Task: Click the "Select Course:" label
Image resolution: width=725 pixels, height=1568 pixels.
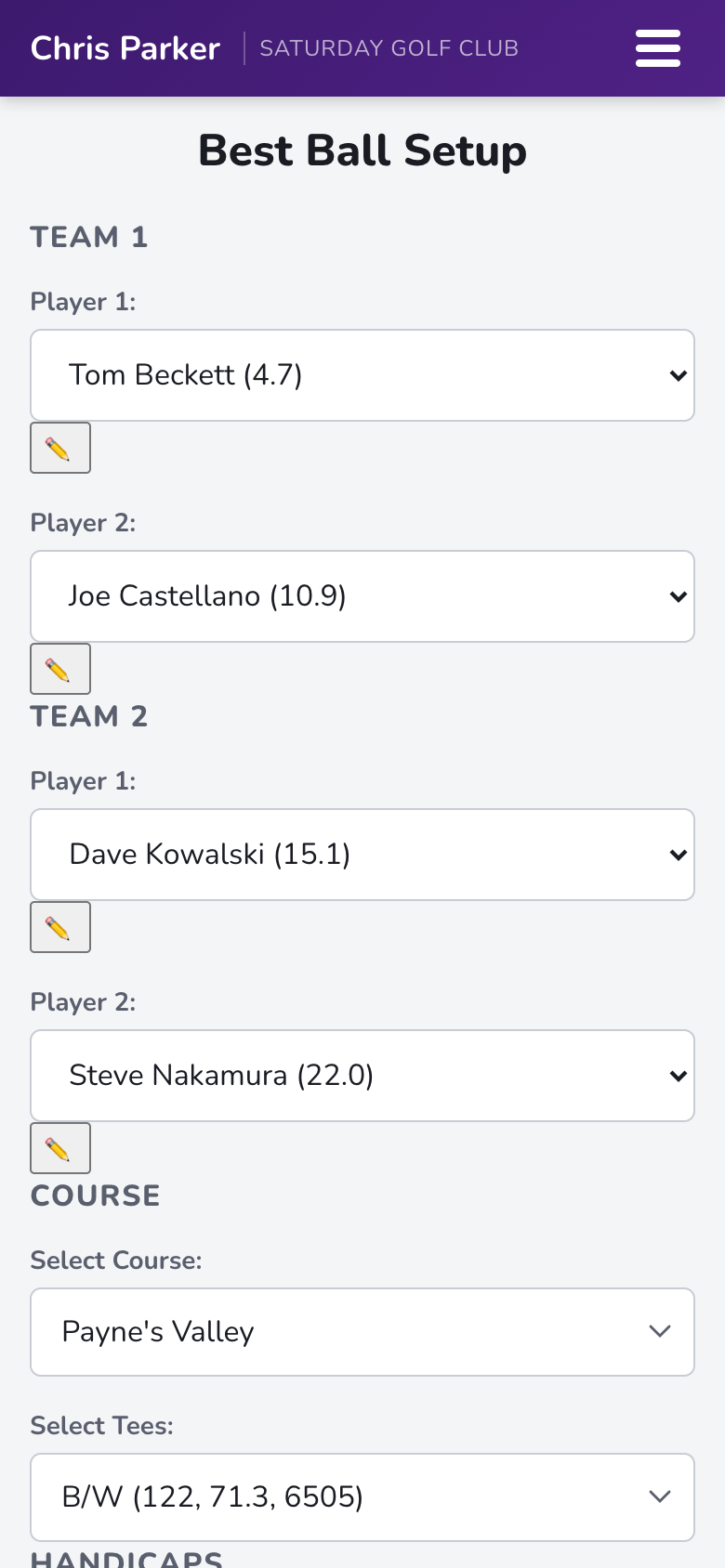Action: (x=116, y=1261)
